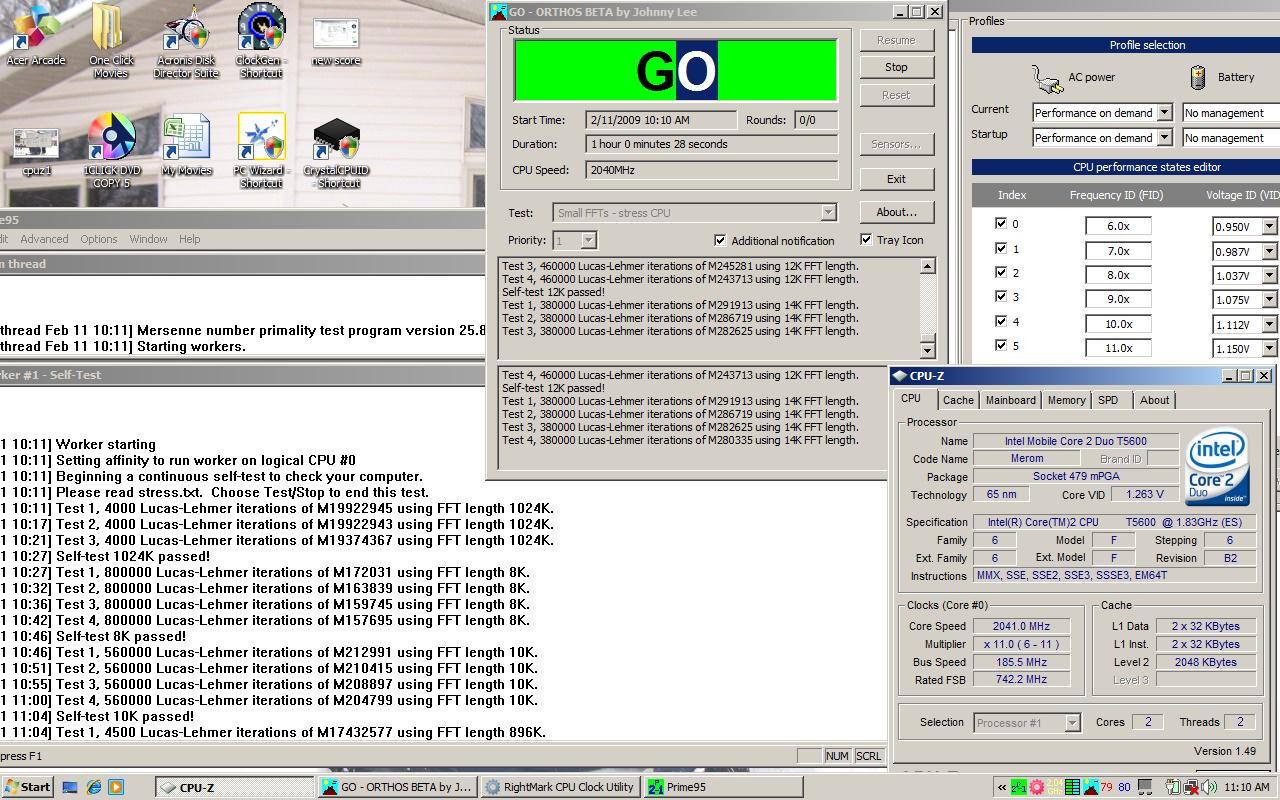Screen dimensions: 1280x800
Task: Uncheck performance state index 1
Action: (x=1001, y=248)
